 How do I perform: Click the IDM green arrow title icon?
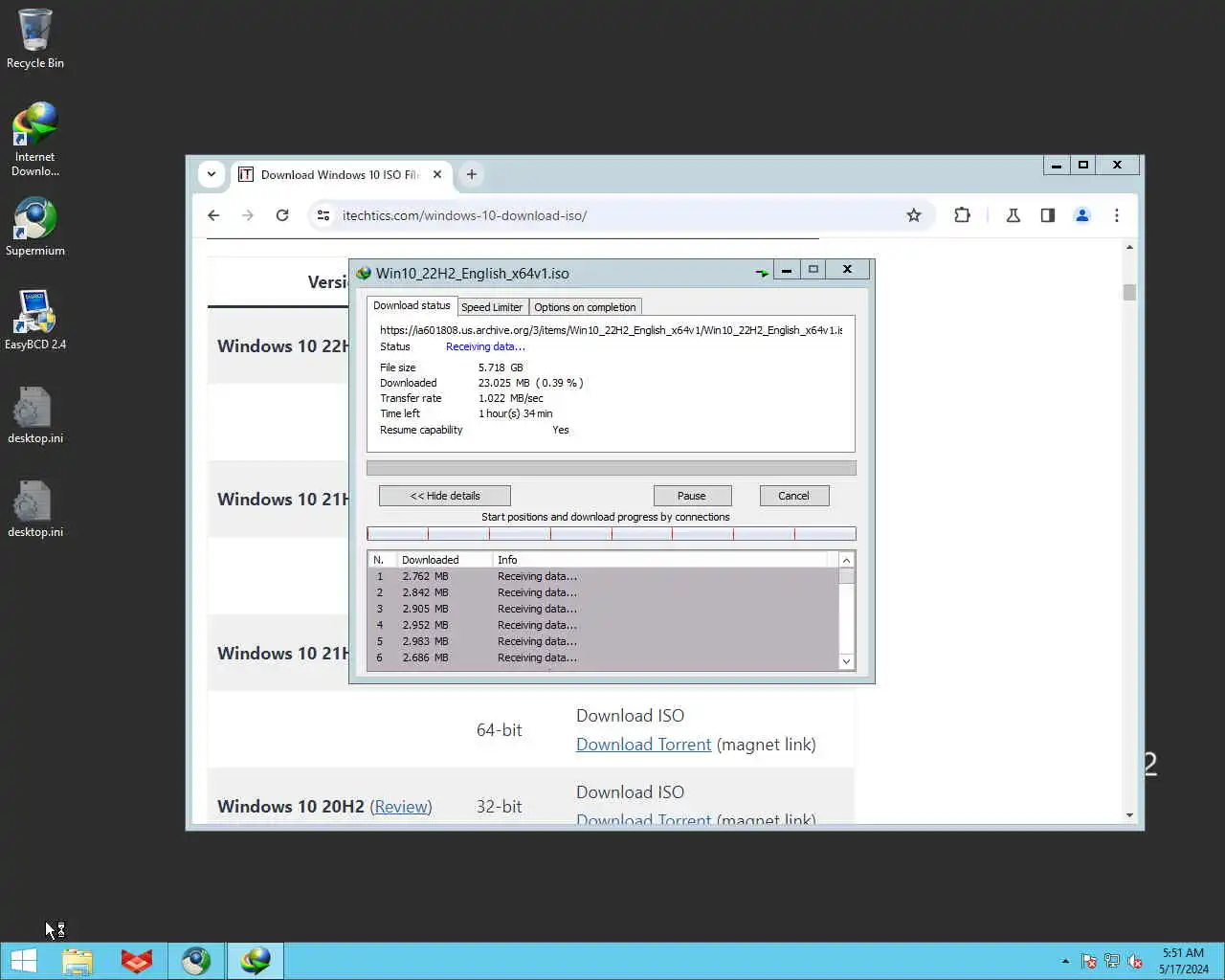point(762,273)
